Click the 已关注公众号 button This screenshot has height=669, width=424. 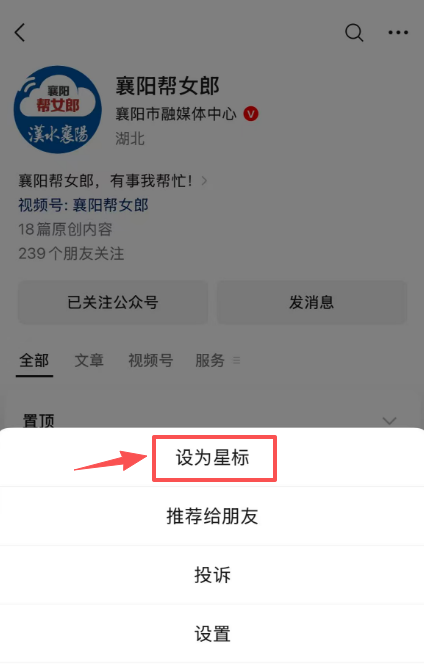click(x=113, y=302)
